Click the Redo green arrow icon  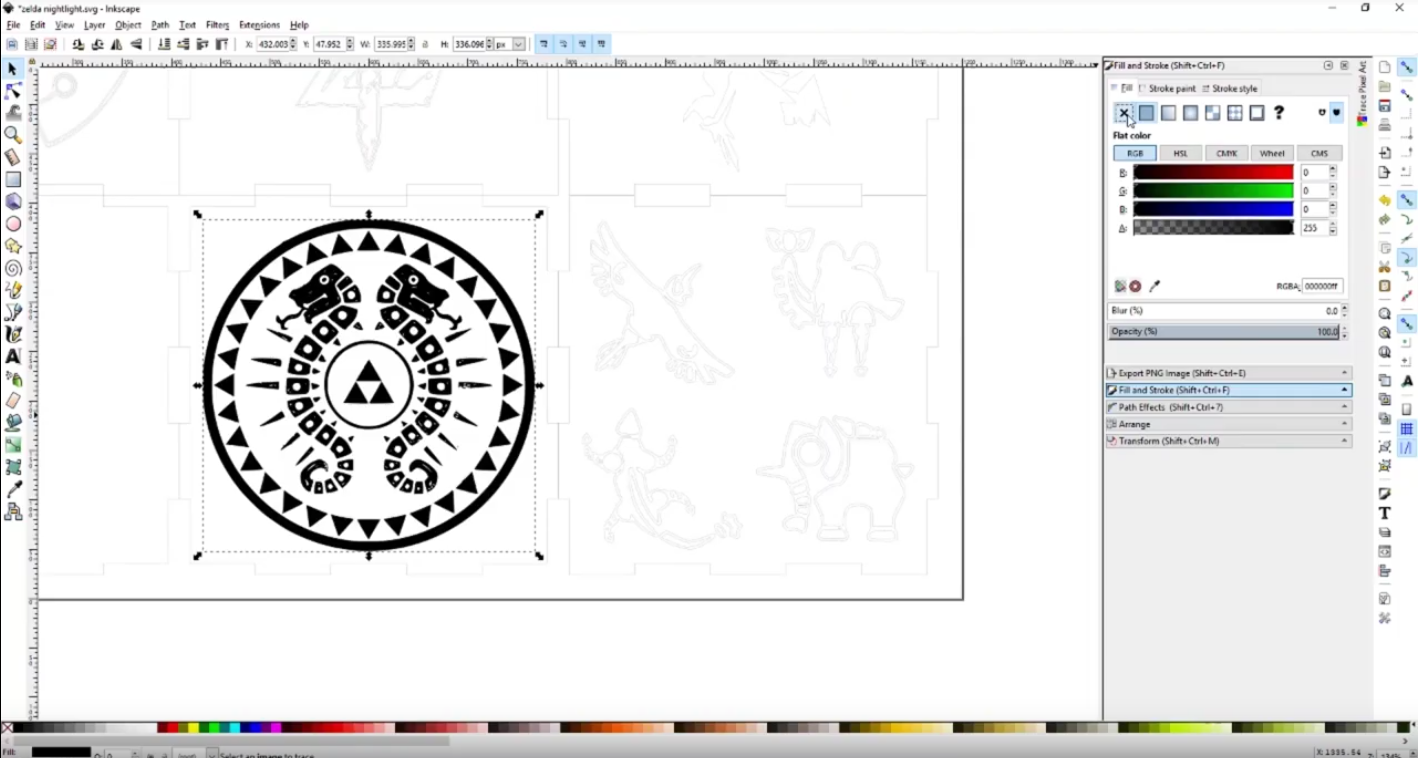coord(1384,220)
